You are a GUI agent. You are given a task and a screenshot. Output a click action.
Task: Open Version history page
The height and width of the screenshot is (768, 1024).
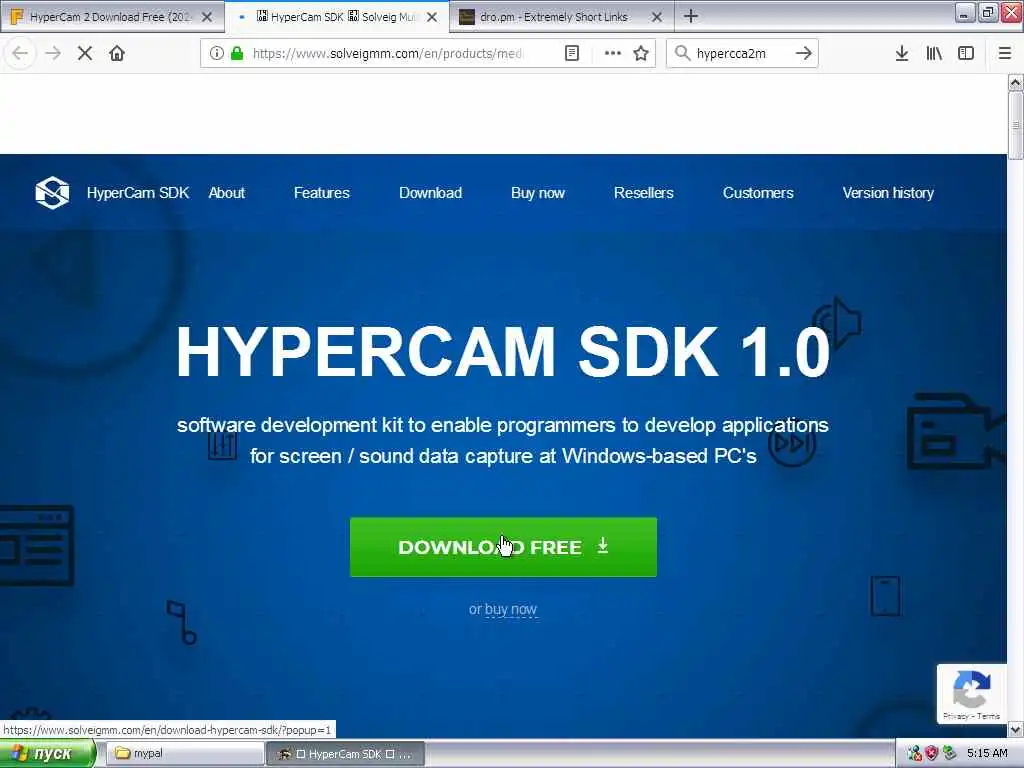point(888,193)
